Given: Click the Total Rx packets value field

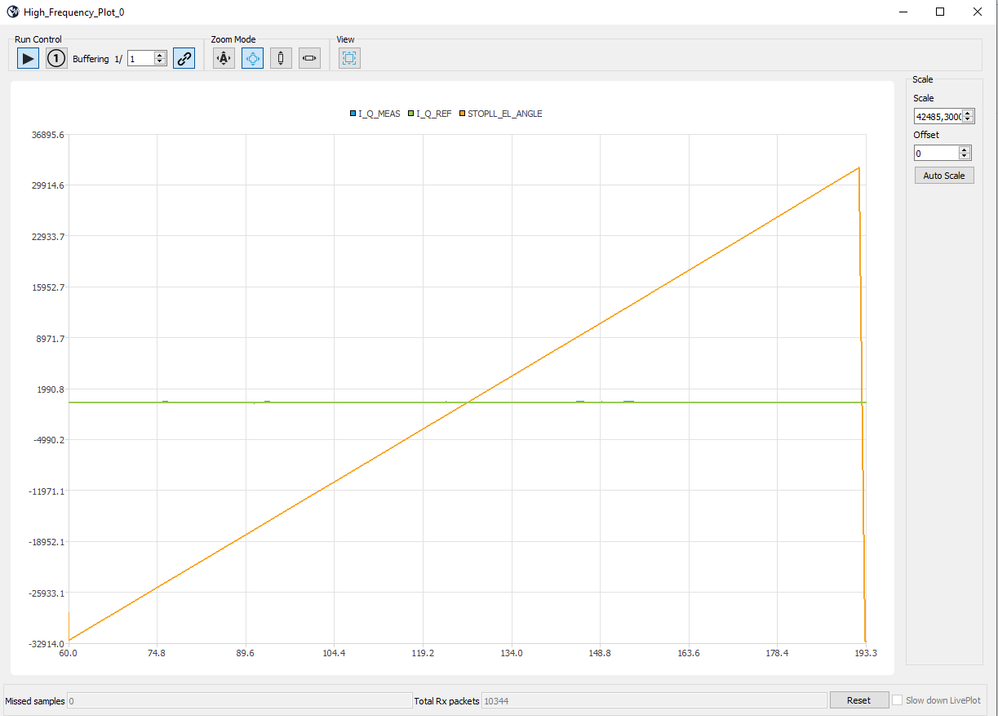Looking at the screenshot, I should (x=654, y=701).
